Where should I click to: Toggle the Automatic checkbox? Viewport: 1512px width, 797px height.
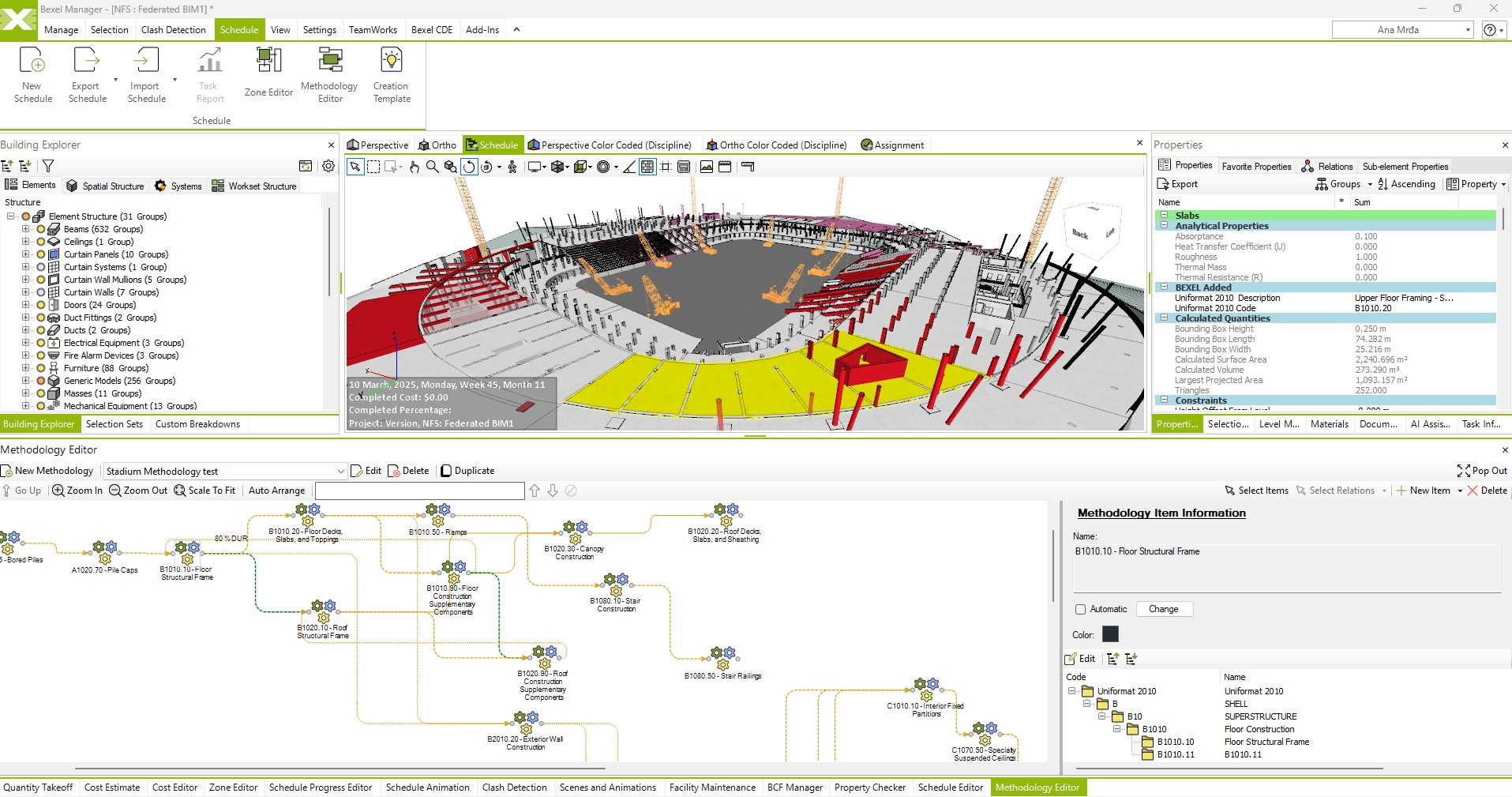tap(1081, 609)
